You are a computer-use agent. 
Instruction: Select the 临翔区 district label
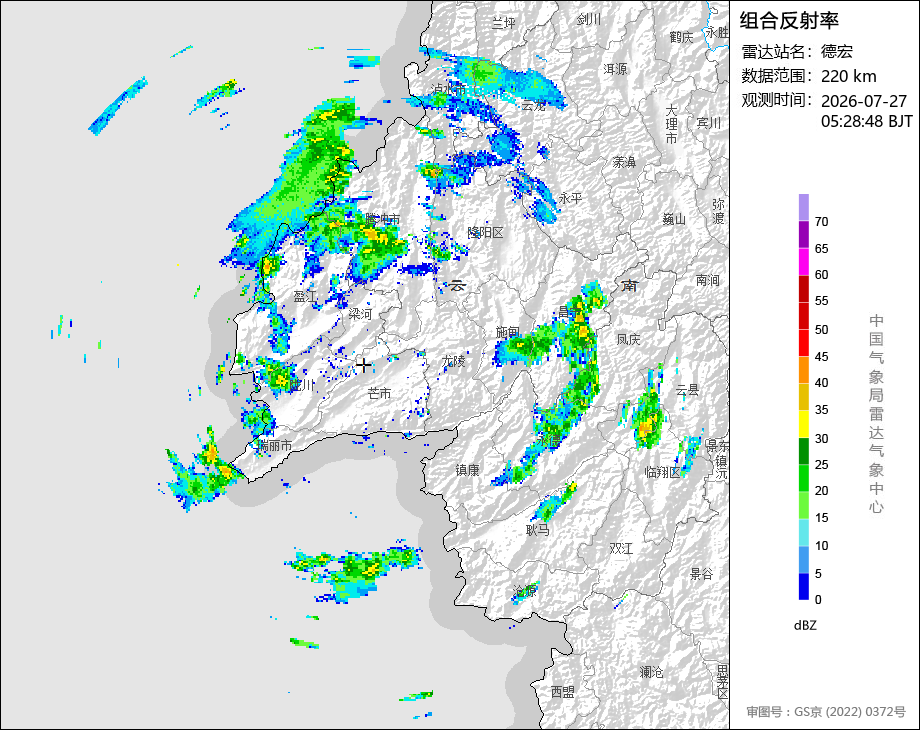click(662, 472)
